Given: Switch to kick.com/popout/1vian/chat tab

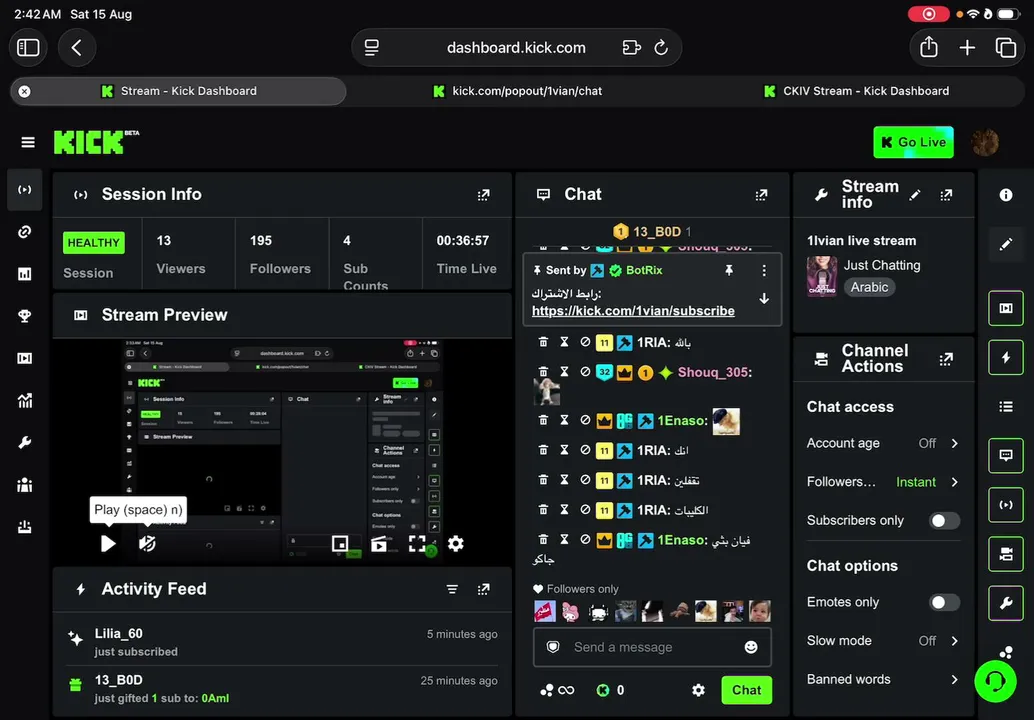Looking at the screenshot, I should point(518,91).
